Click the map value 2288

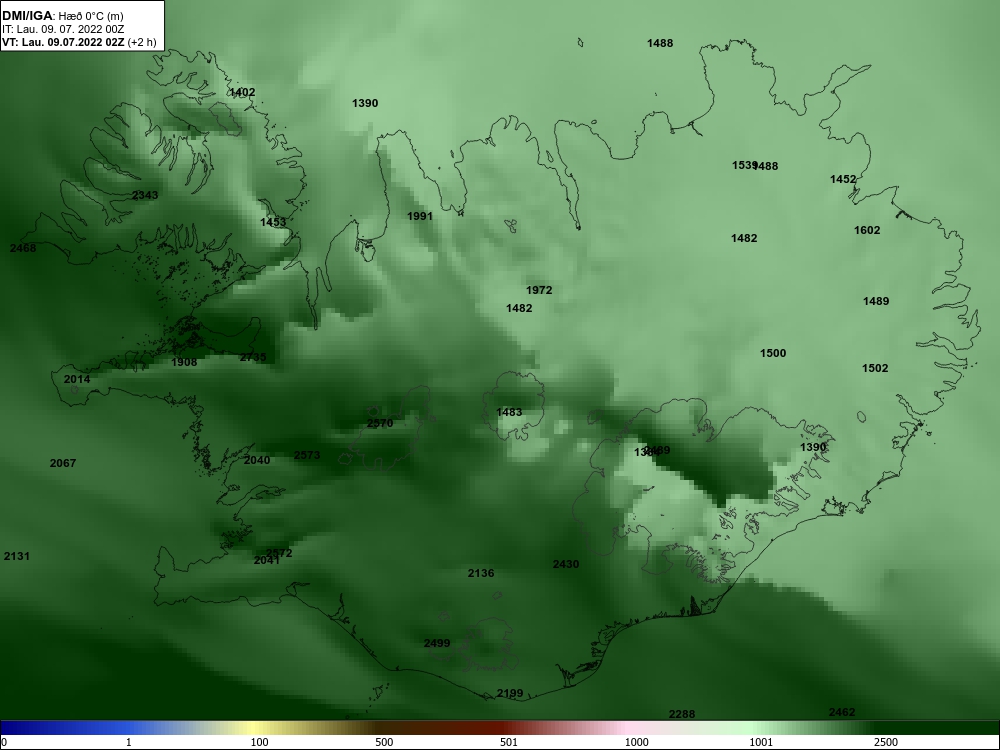click(682, 714)
